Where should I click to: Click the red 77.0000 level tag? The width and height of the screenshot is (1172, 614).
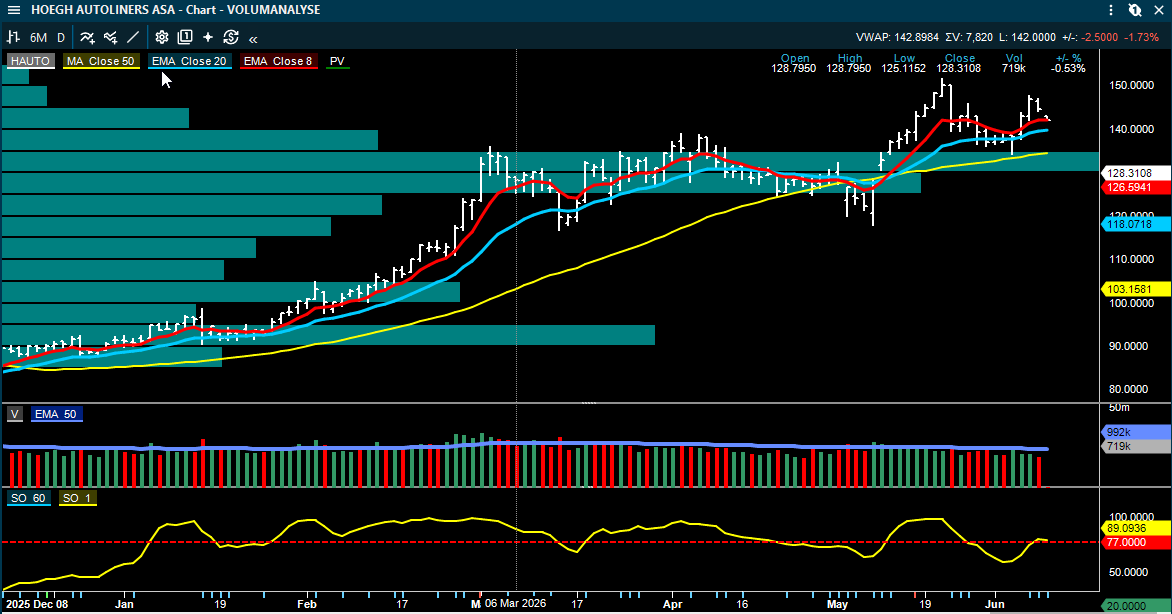(1136, 542)
